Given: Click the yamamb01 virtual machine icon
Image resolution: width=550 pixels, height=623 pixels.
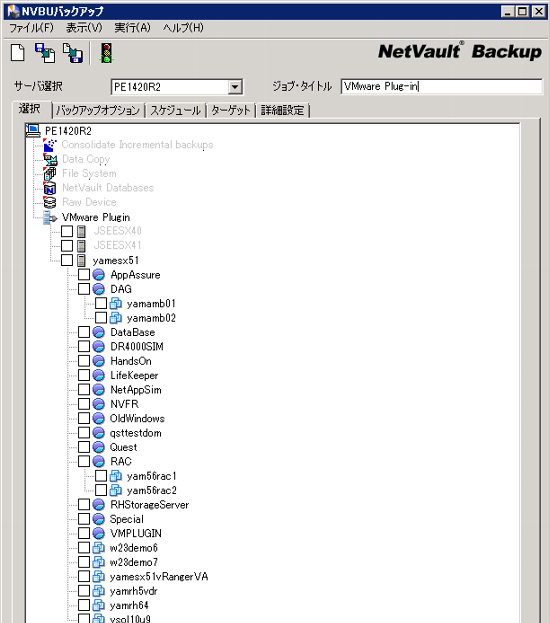Looking at the screenshot, I should click(116, 304).
